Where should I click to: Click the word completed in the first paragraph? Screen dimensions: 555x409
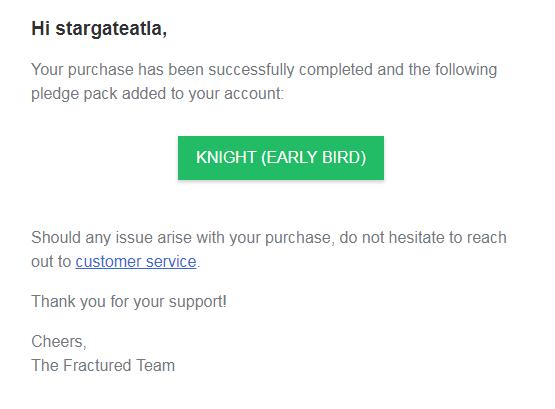pos(336,70)
